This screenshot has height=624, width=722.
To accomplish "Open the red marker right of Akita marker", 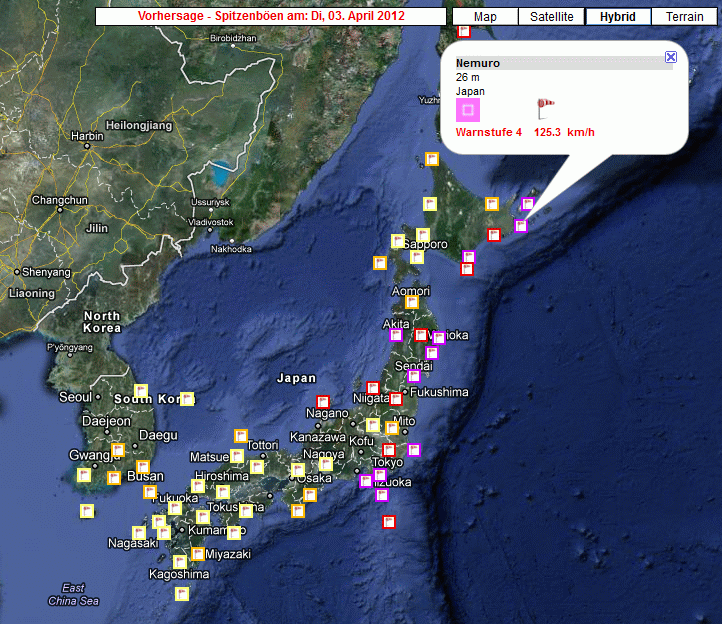I will pos(420,335).
